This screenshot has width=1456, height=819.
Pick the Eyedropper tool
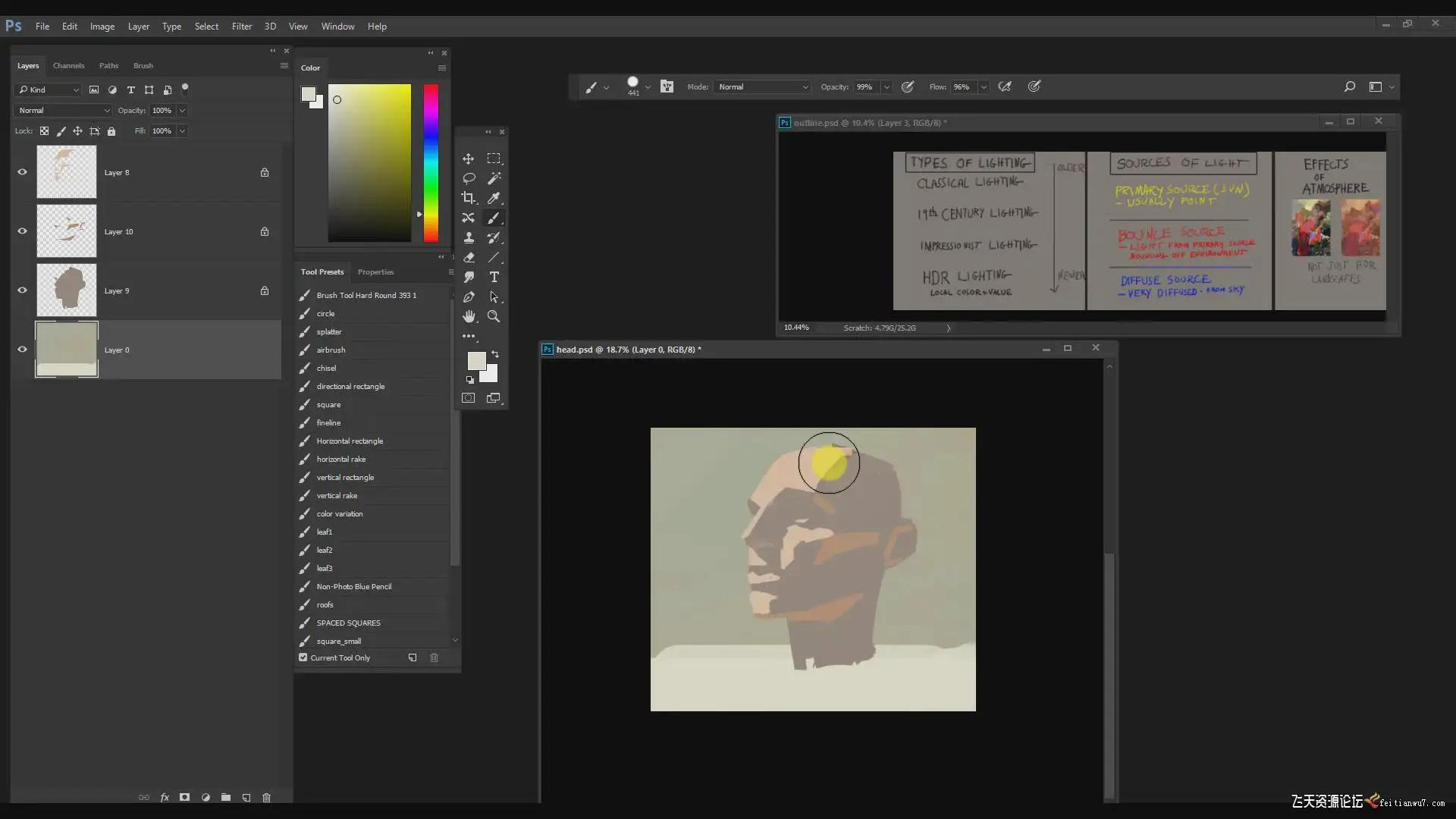(x=494, y=198)
